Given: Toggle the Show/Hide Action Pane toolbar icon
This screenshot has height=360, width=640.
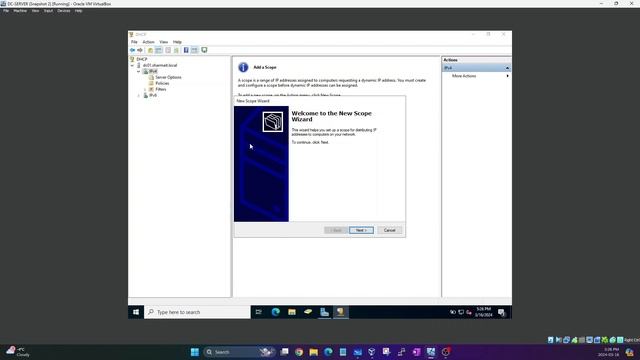Looking at the screenshot, I should pos(195,50).
